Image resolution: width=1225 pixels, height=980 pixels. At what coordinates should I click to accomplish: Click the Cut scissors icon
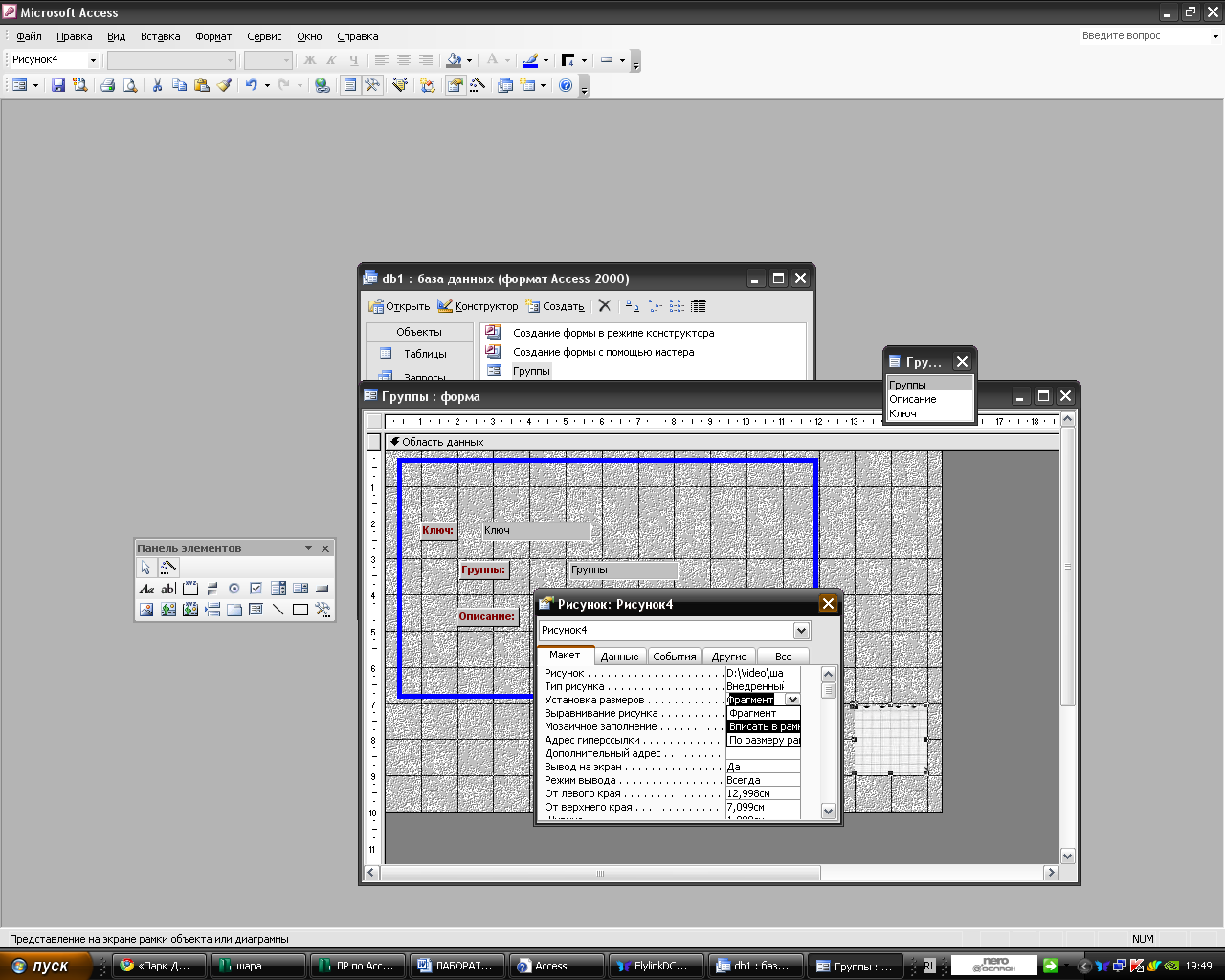pos(157,85)
